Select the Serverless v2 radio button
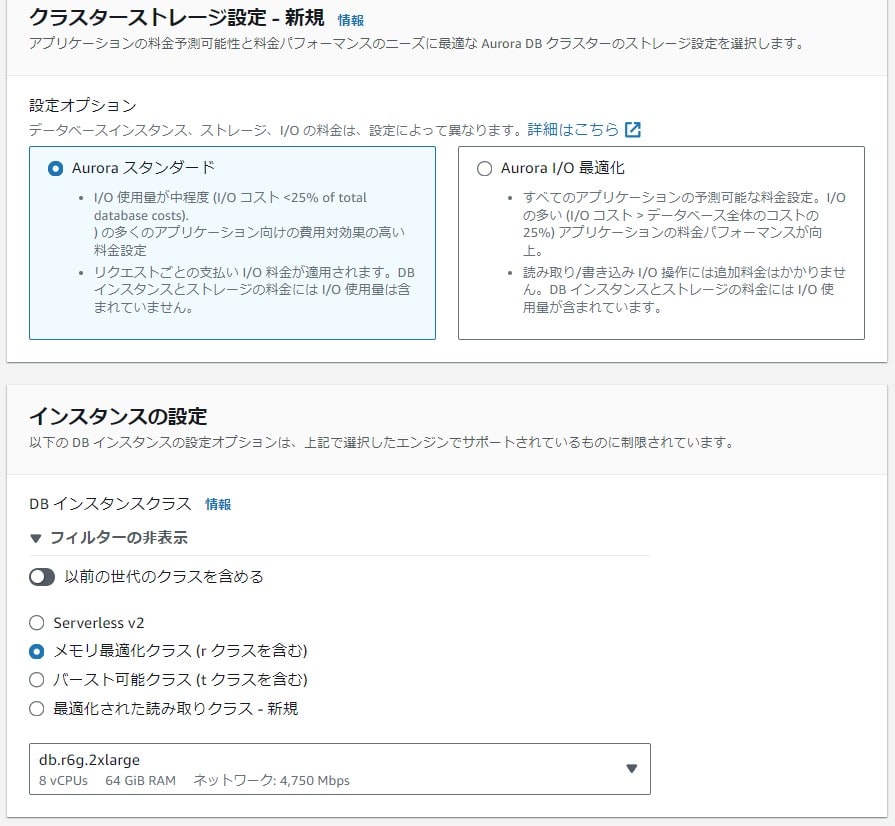 (37, 622)
